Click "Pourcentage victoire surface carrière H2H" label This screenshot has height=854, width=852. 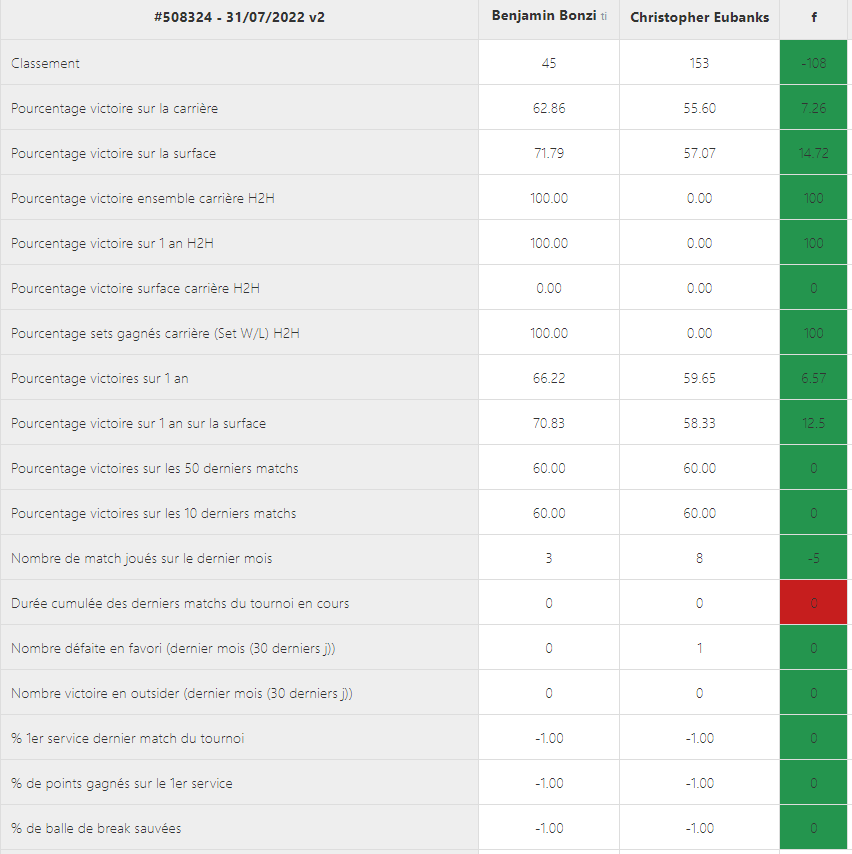coord(135,288)
